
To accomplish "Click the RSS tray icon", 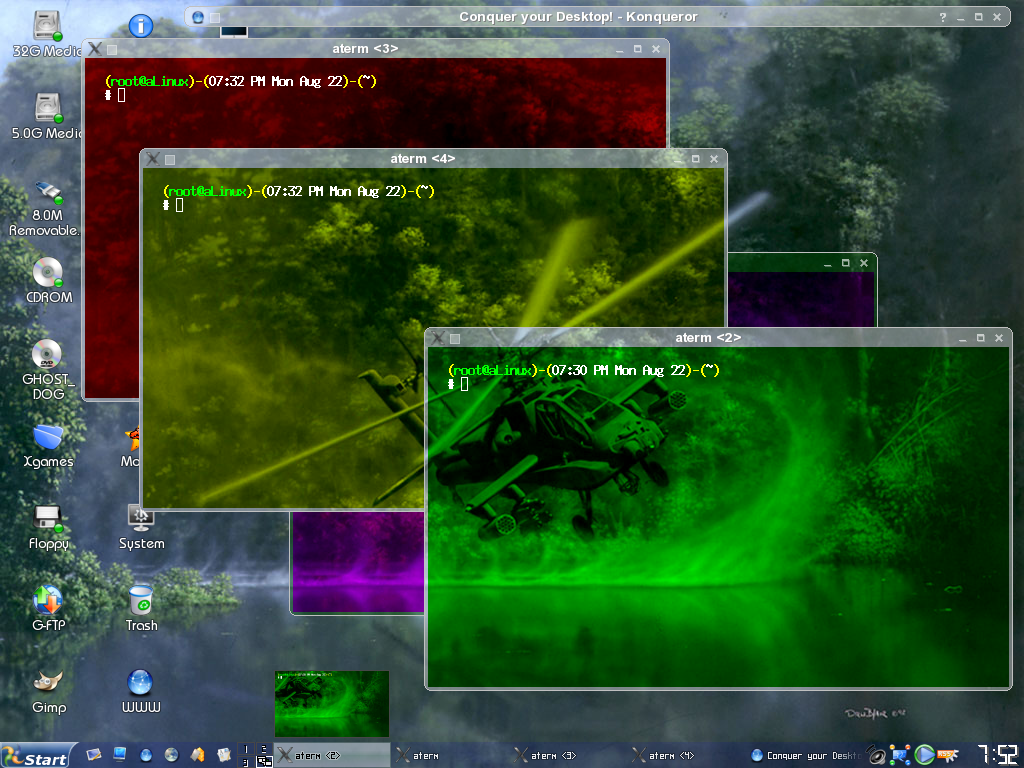I will (x=947, y=755).
